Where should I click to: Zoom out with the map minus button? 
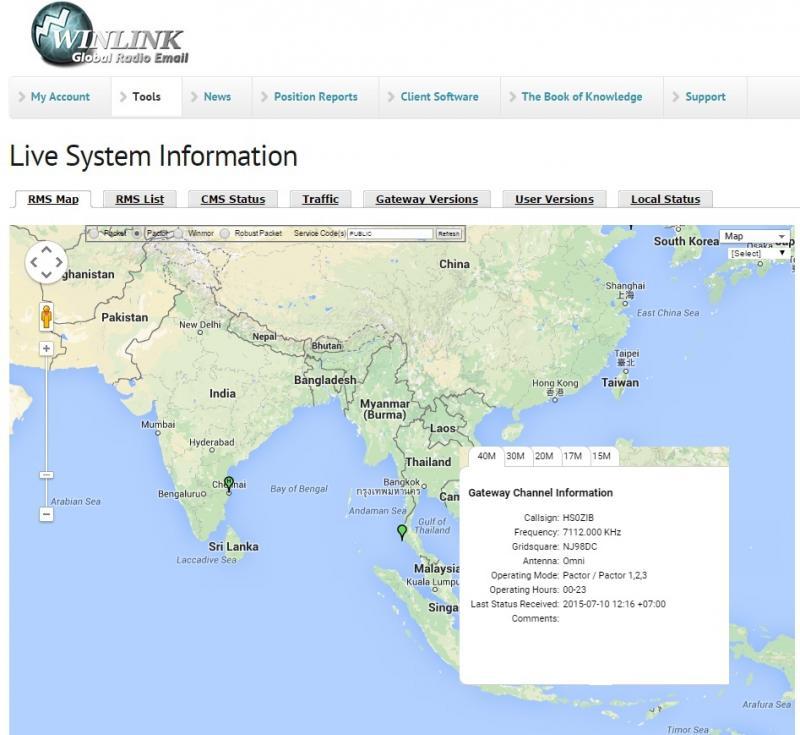pyautogui.click(x=46, y=514)
